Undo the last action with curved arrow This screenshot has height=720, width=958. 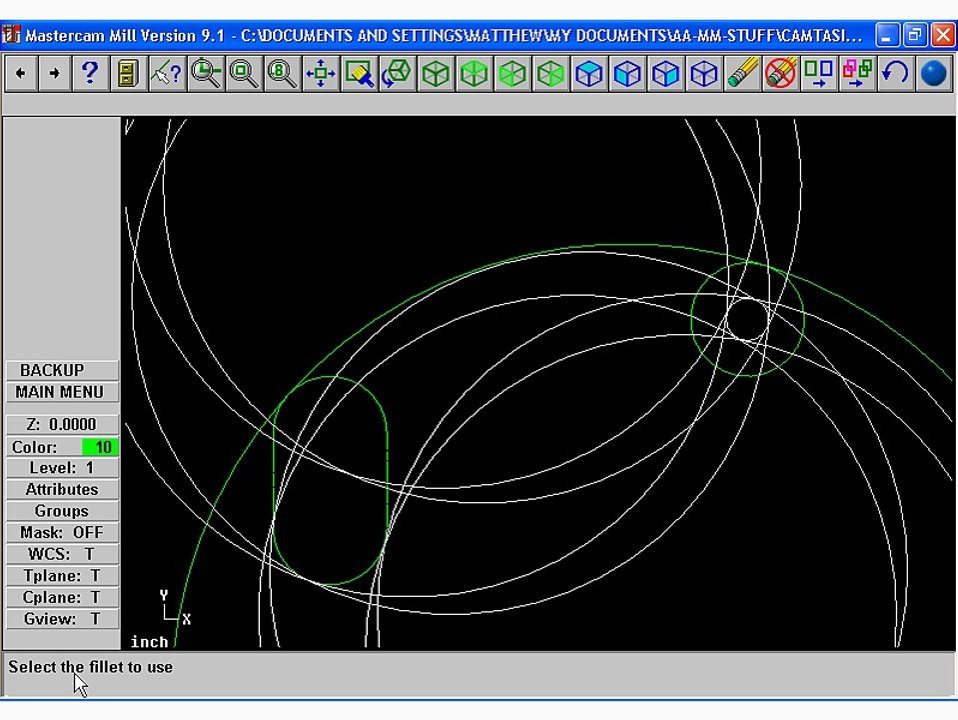pyautogui.click(x=896, y=73)
